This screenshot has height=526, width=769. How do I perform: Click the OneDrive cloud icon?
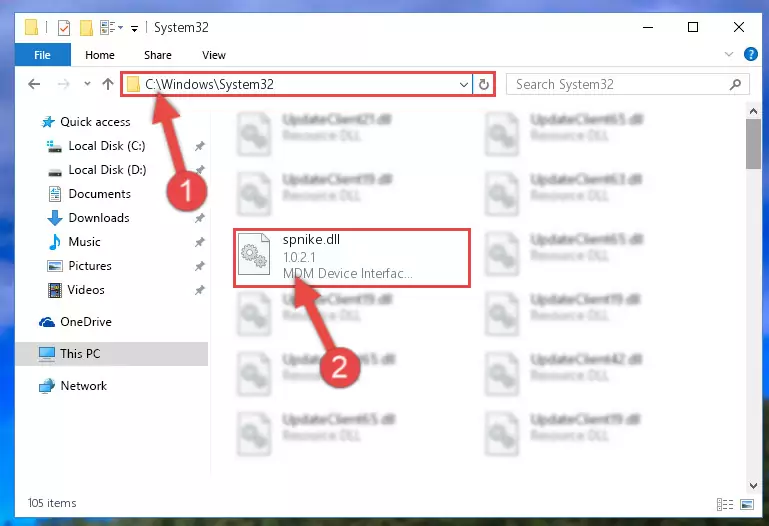tap(47, 322)
